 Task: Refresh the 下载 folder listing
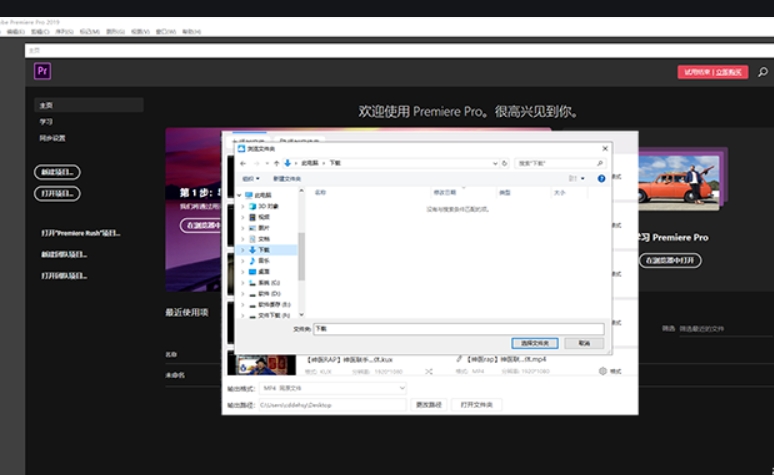504,163
